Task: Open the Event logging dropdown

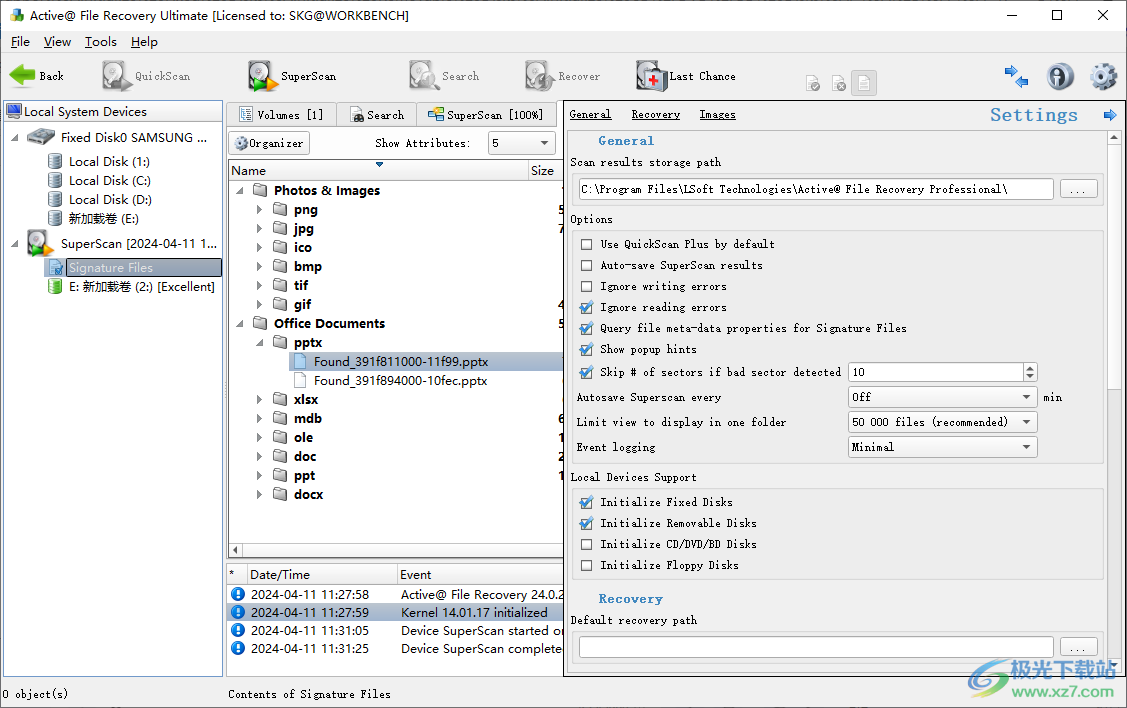Action: pos(942,447)
